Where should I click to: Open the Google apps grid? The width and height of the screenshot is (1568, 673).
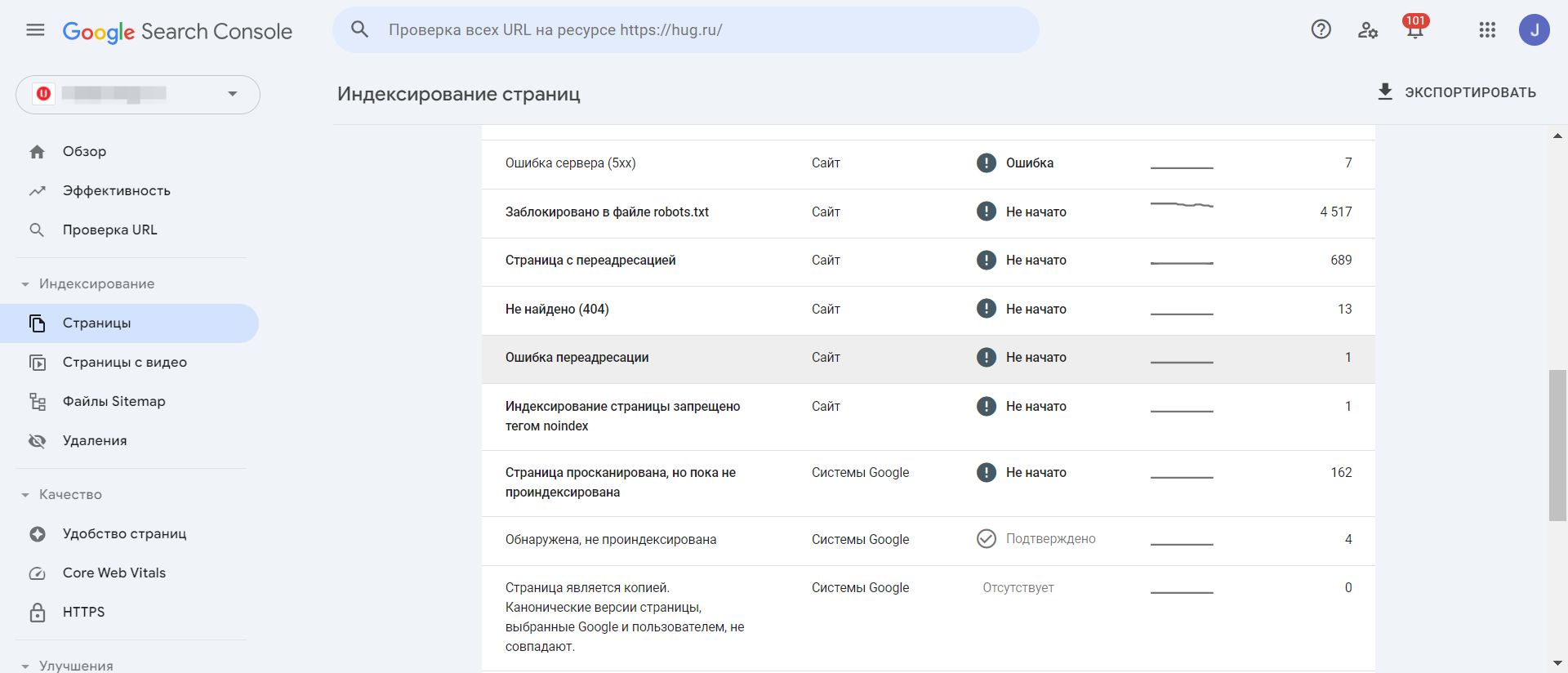click(1487, 30)
